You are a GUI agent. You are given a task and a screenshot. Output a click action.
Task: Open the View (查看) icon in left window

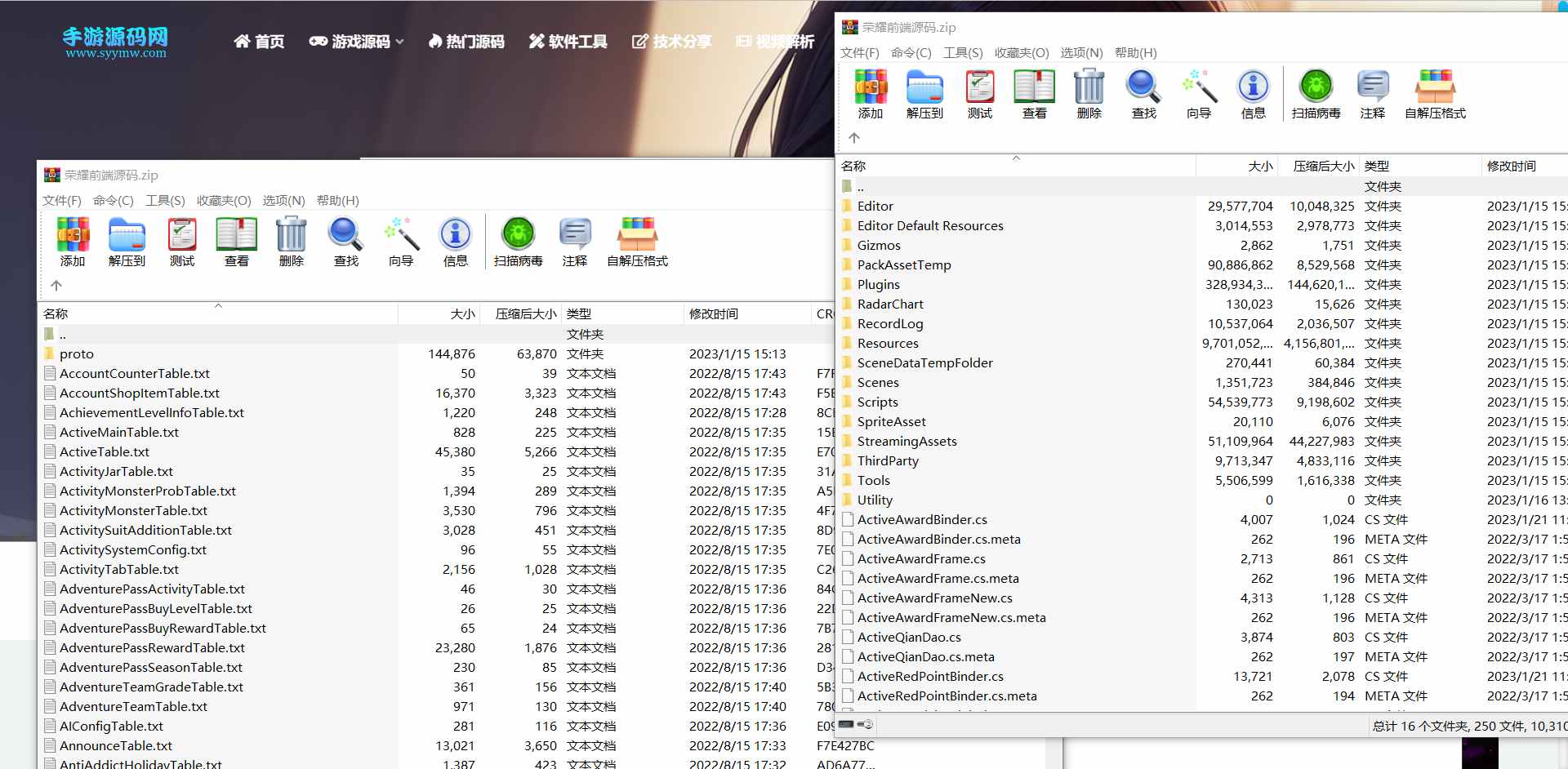(x=236, y=242)
